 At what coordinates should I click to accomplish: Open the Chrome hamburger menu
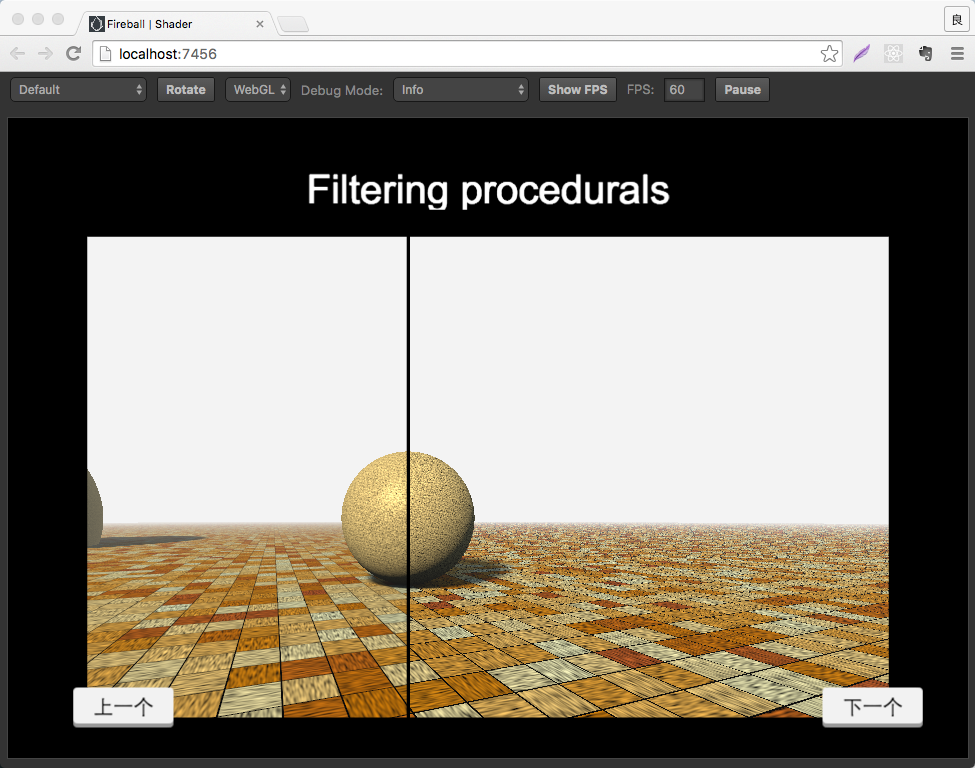tap(958, 54)
